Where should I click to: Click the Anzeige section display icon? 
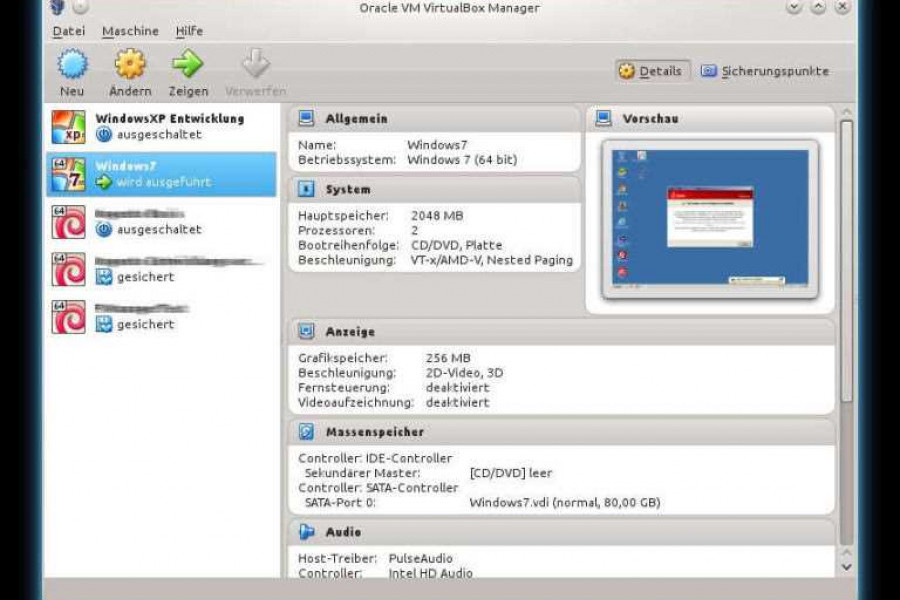[x=307, y=331]
